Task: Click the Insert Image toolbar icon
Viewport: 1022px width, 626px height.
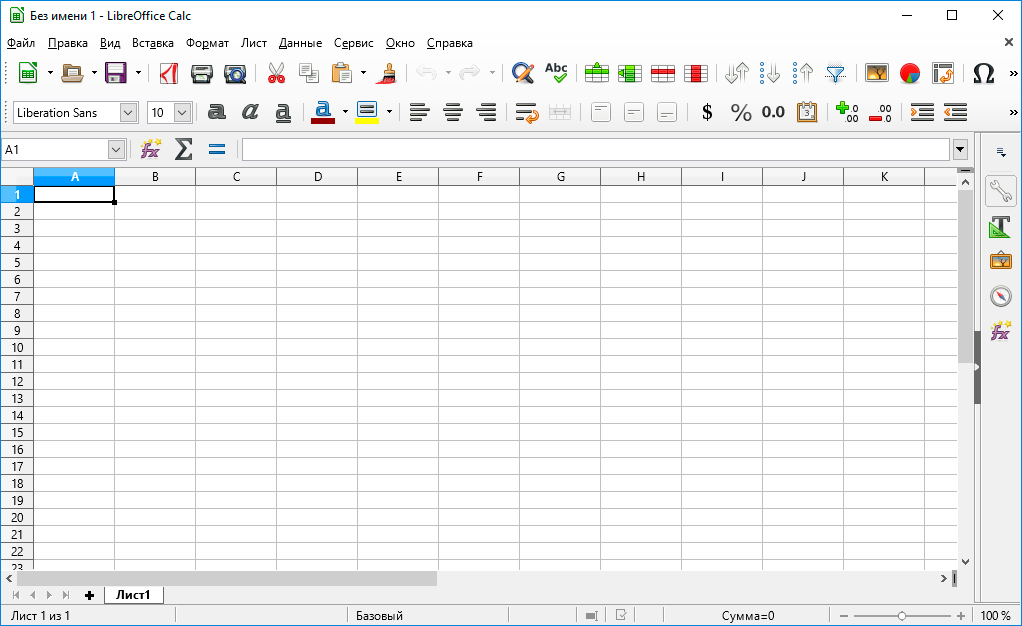Action: 877,73
